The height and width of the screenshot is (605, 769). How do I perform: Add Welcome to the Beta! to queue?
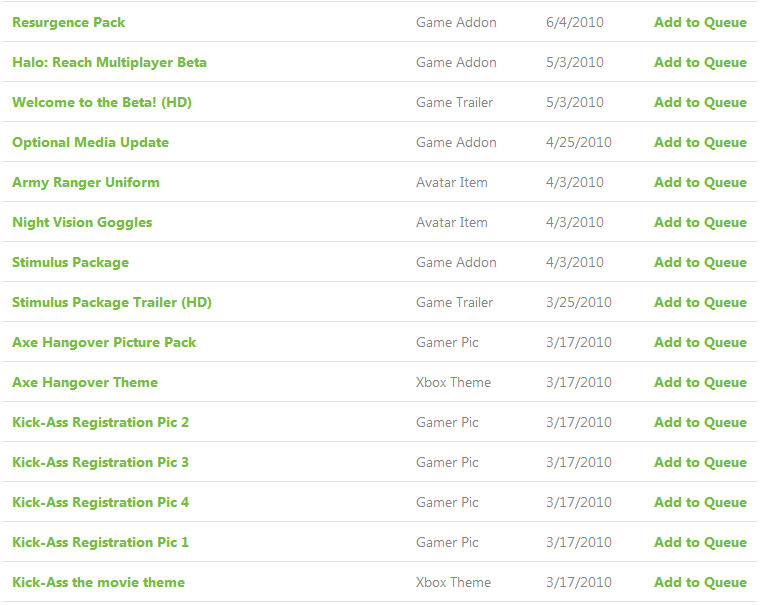(x=700, y=102)
